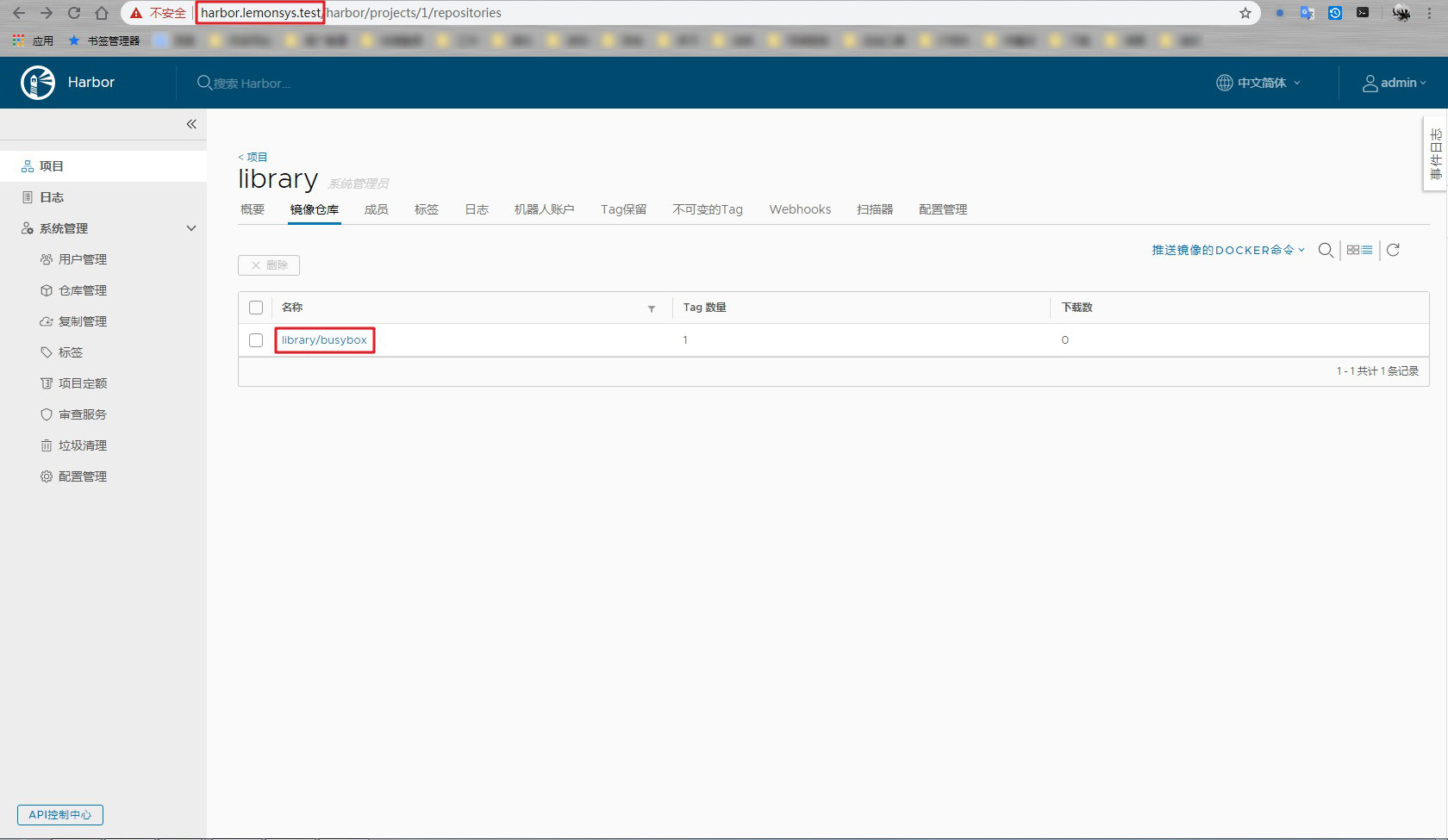
Task: Reload the page with browser refresh
Action: point(74,13)
